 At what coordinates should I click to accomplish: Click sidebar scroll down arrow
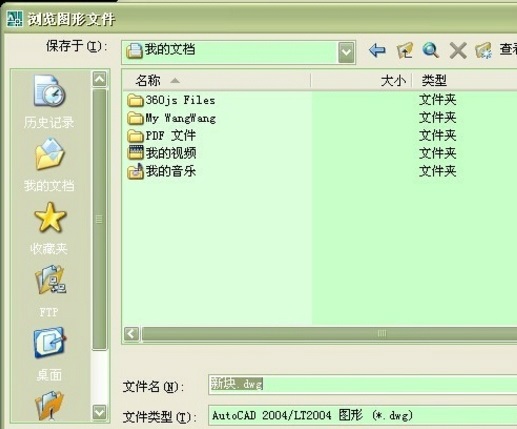tap(99, 413)
